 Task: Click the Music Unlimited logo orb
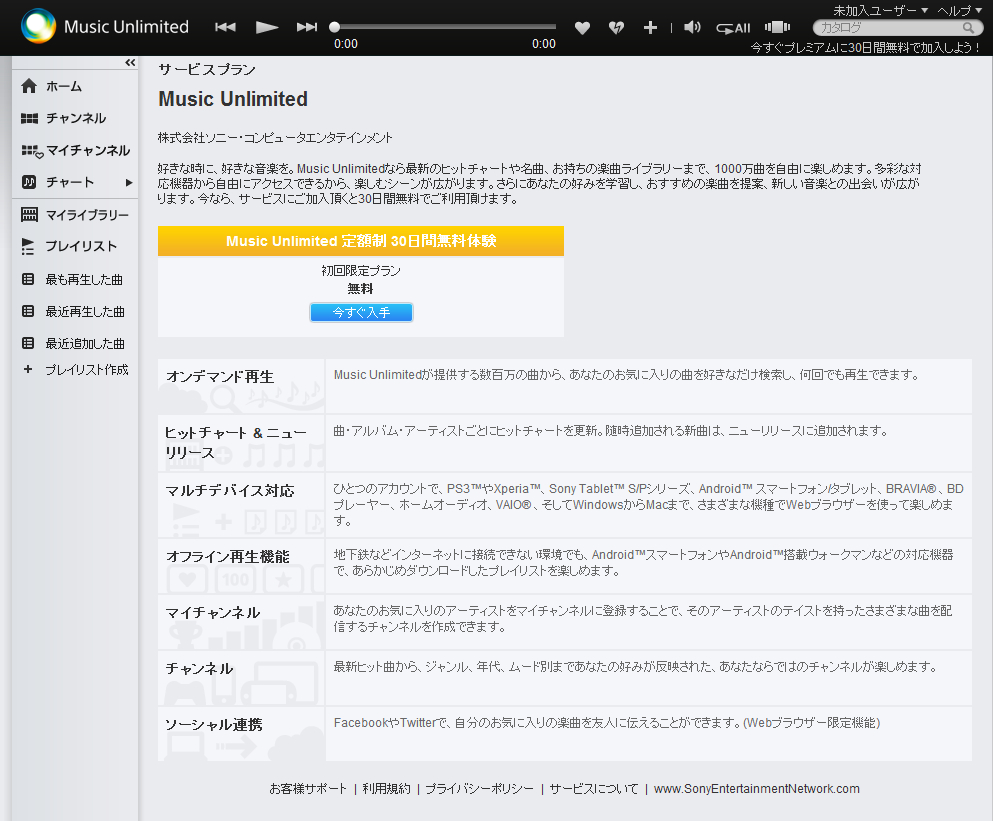tap(38, 26)
